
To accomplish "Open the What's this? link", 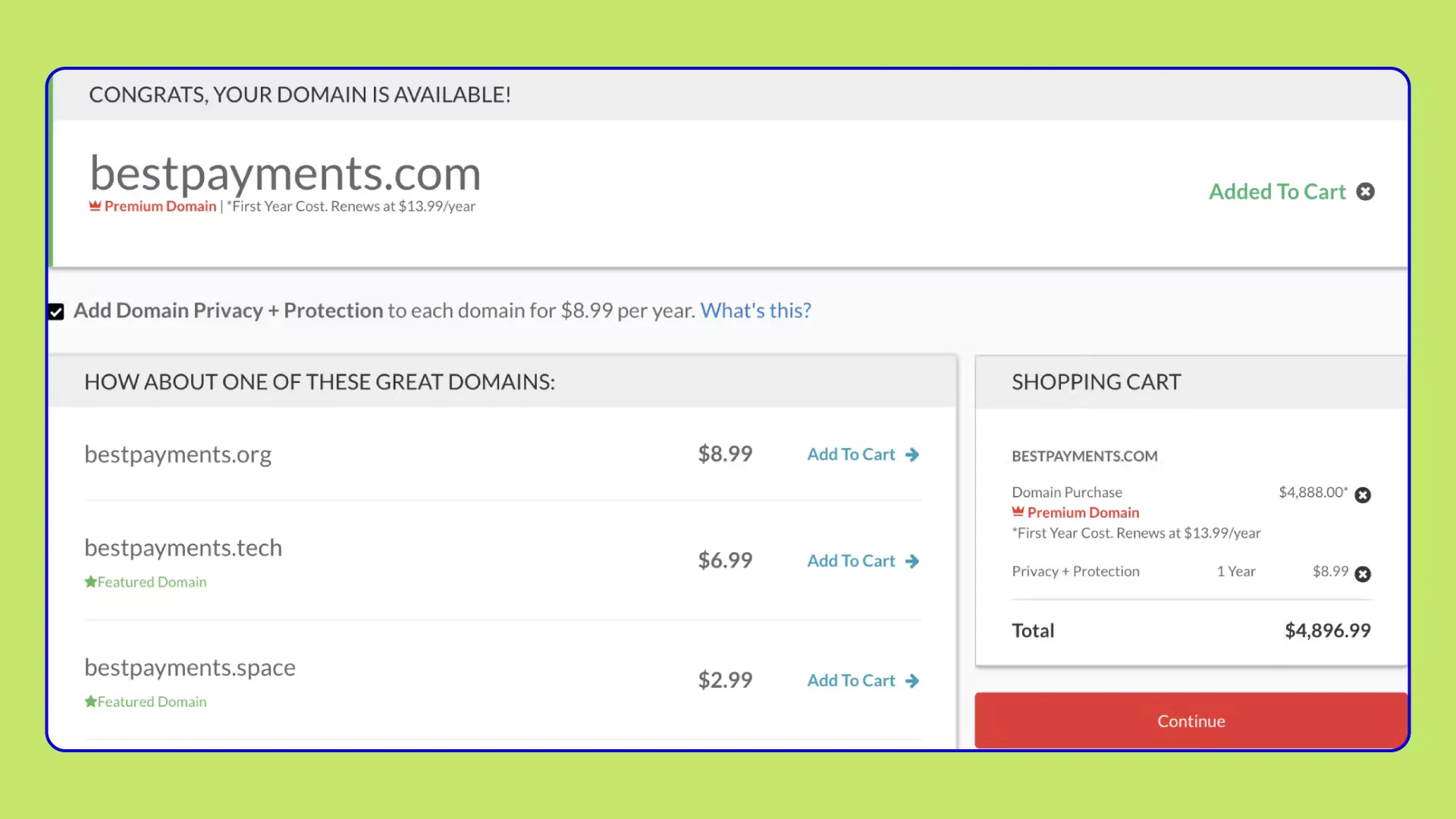I will coord(755,310).
